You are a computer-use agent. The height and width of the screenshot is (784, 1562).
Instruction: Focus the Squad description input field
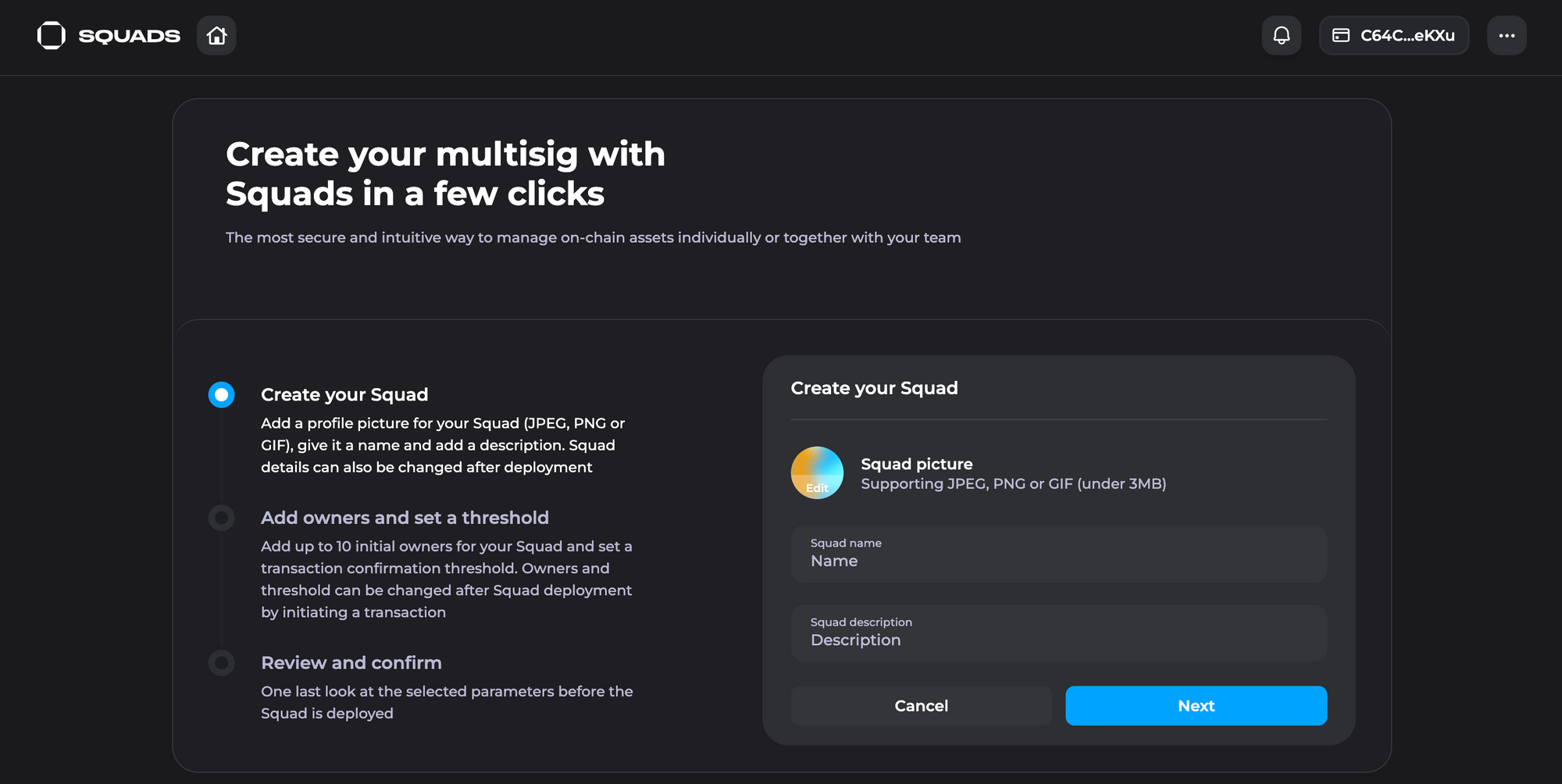tap(1058, 633)
